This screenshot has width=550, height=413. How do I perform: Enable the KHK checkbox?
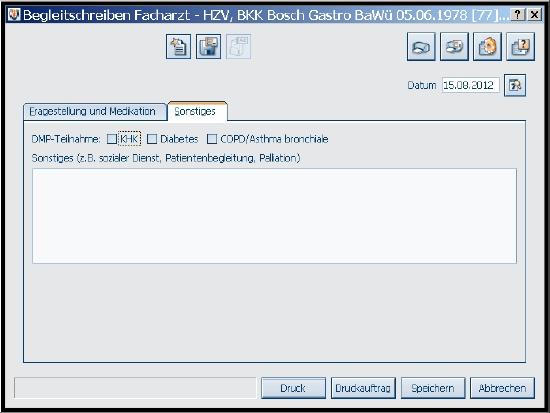pos(112,139)
